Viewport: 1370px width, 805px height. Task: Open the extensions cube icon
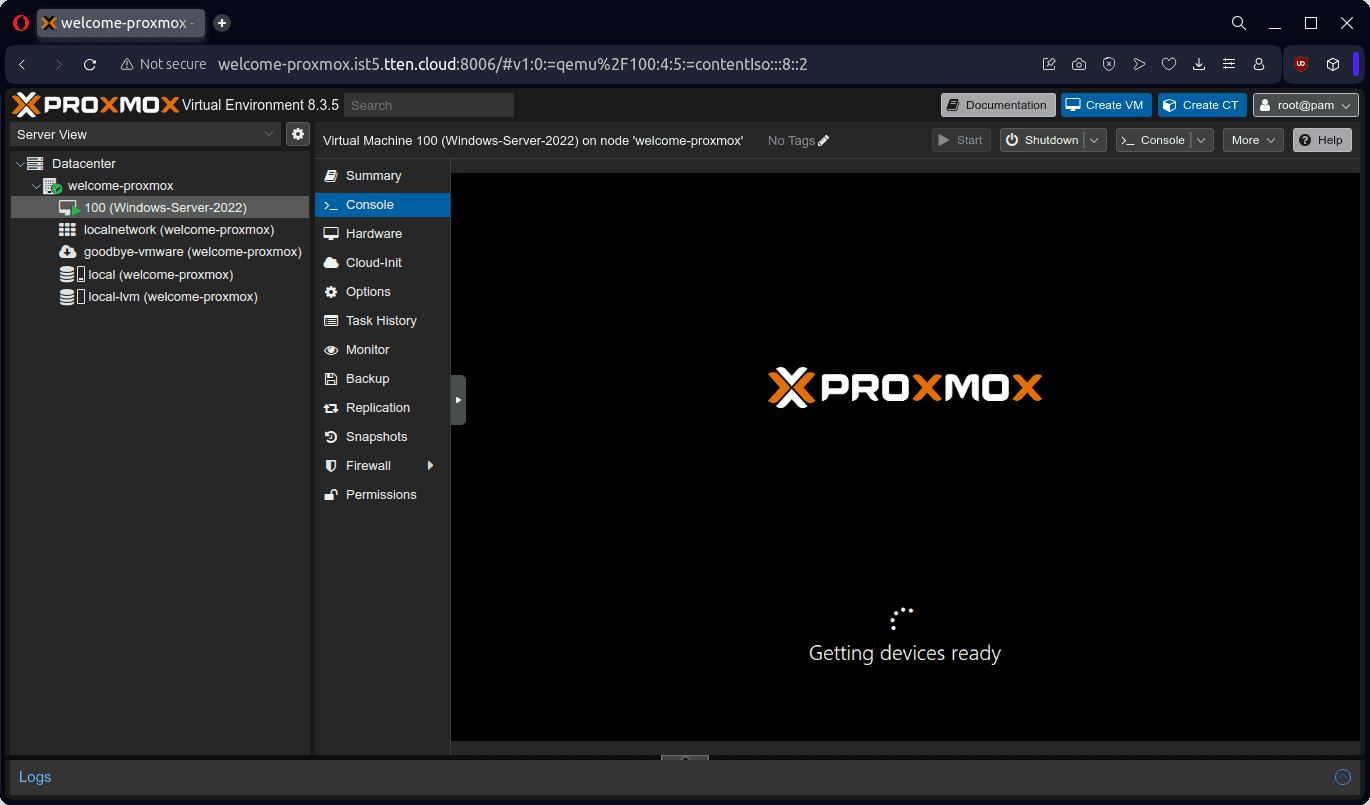point(1333,64)
